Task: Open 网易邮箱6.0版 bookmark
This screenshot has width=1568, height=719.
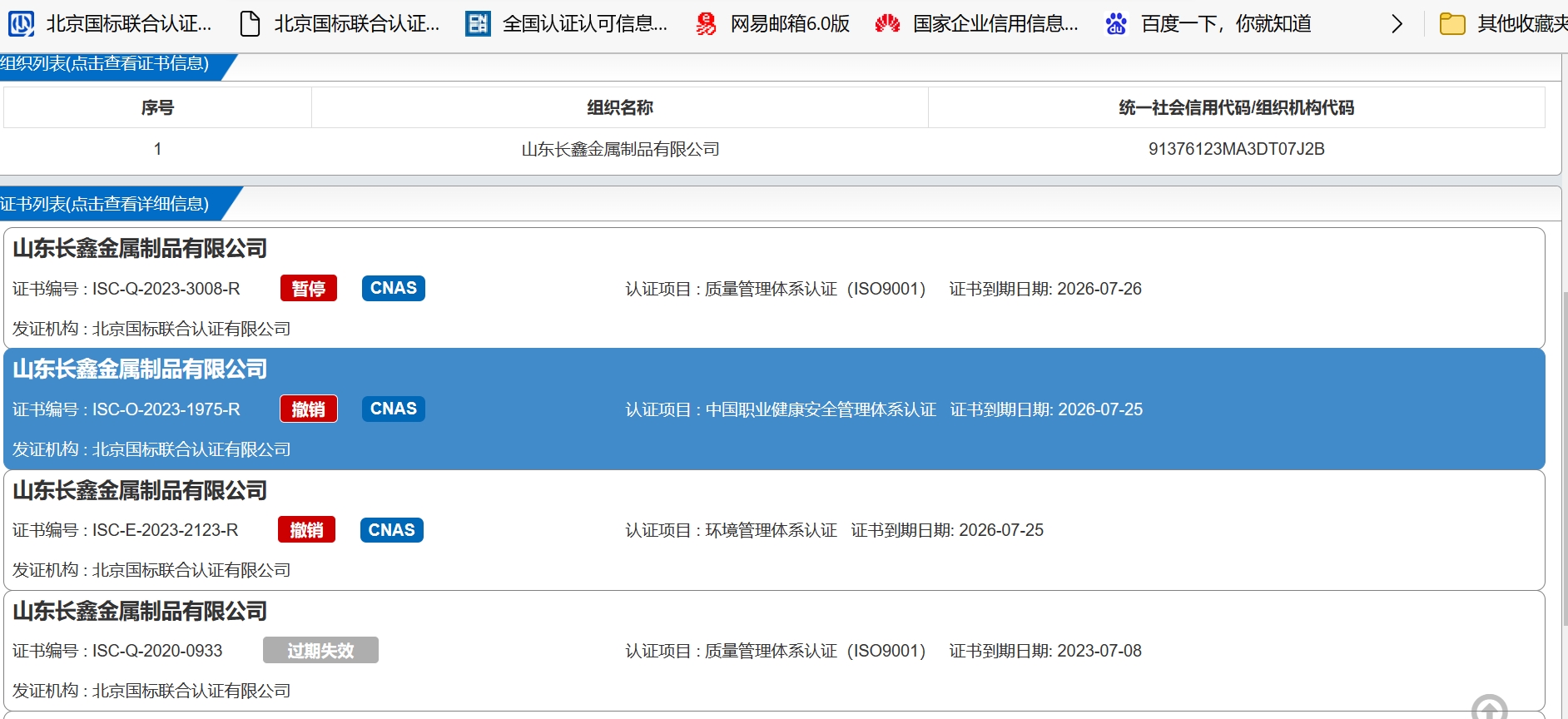Action: coord(772,23)
